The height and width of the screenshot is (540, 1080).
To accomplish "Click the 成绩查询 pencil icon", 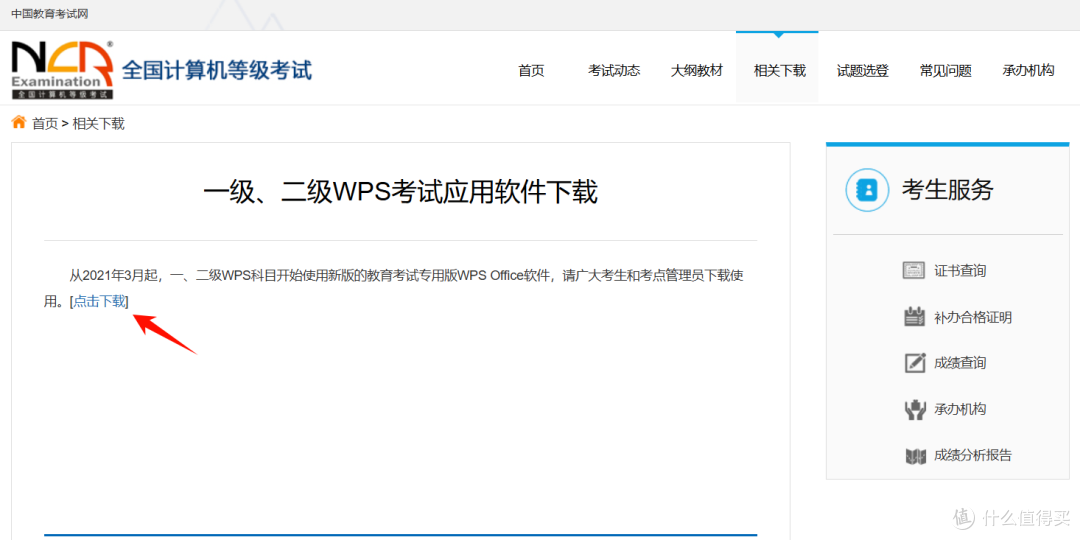I will click(x=914, y=363).
